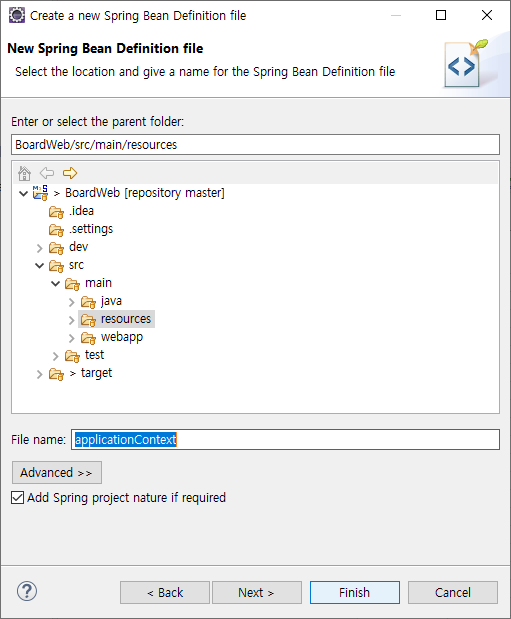Viewport: 511px width, 619px height.
Task: Click the File name input field
Action: tap(285, 439)
